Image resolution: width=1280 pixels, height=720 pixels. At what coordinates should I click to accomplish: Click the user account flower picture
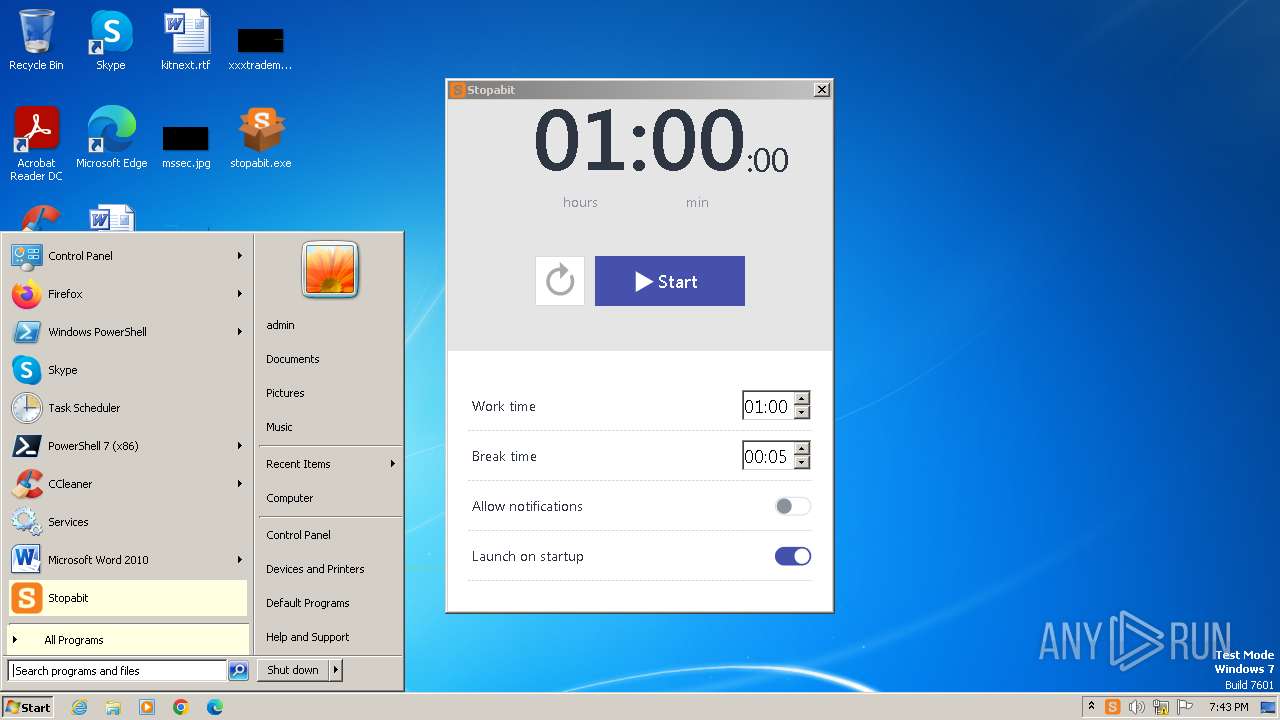pos(330,270)
